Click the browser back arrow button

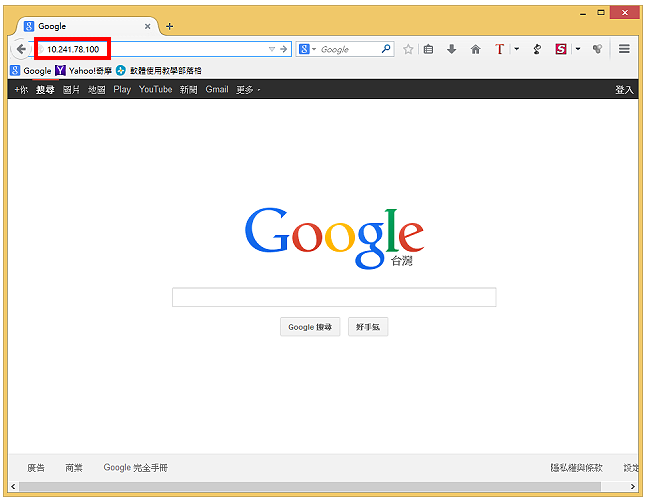[21, 49]
